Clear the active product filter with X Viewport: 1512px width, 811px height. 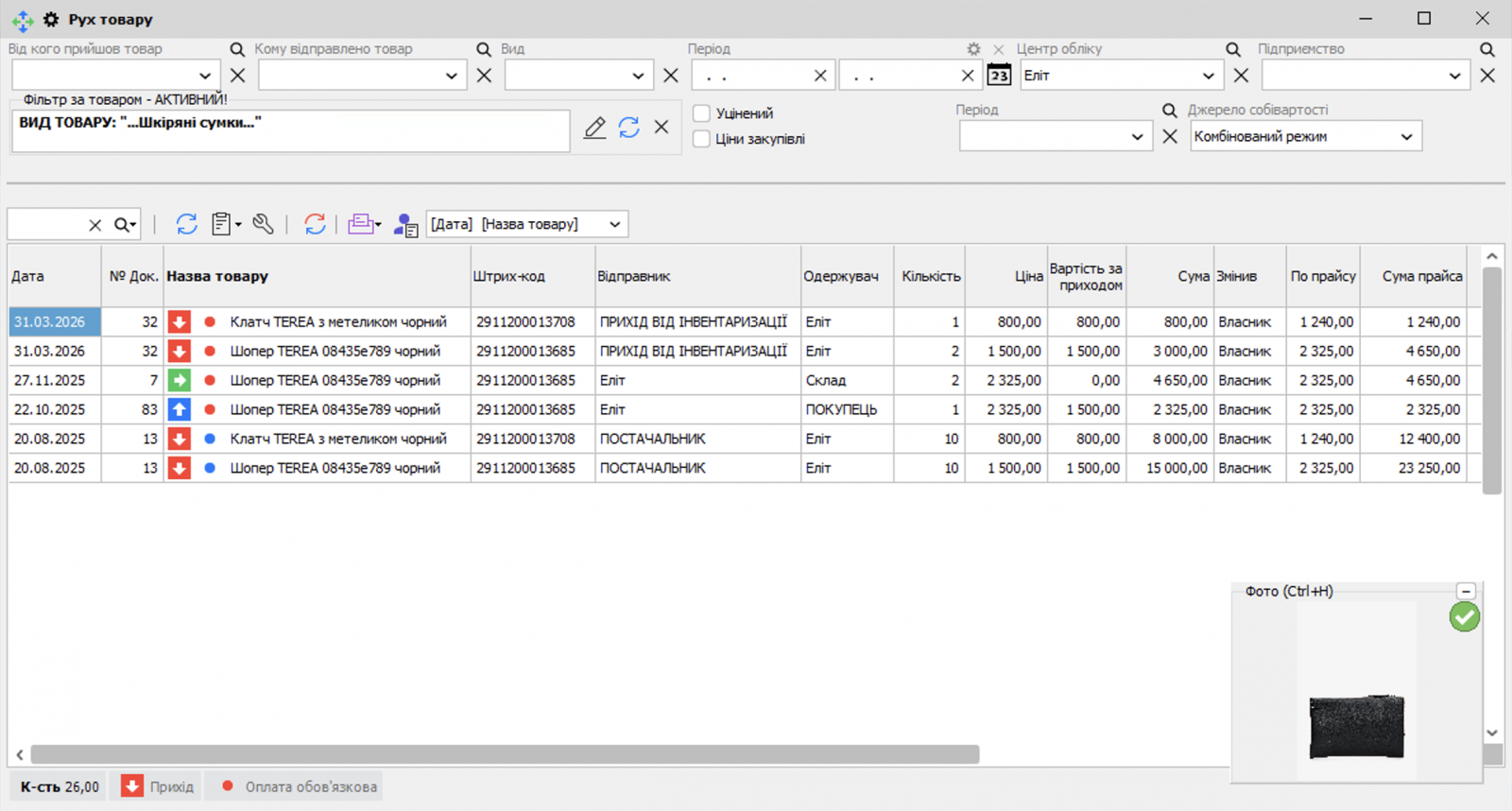[x=661, y=127]
